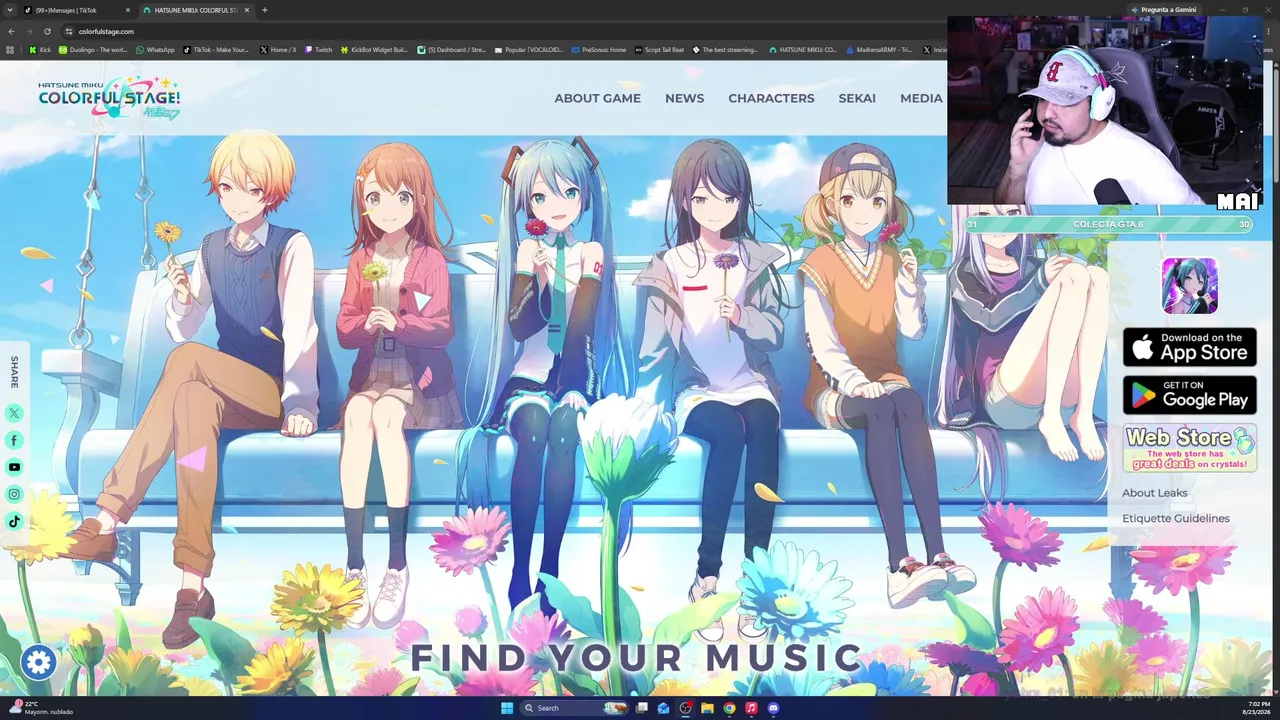Open the Etiquette Guidelines link
The height and width of the screenshot is (720, 1280).
tap(1175, 518)
